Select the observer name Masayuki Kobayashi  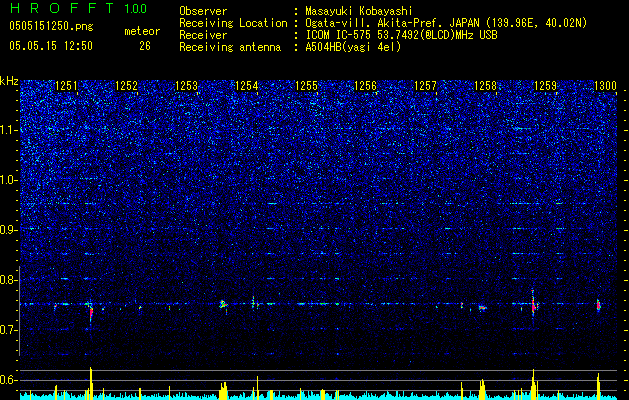[359, 11]
